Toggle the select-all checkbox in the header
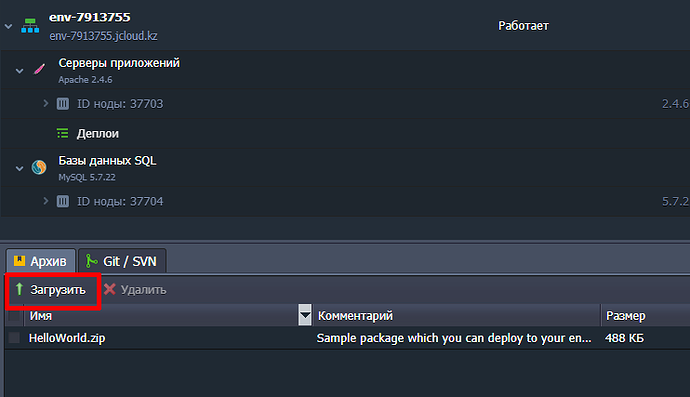This screenshot has width=690, height=397. [x=14, y=316]
